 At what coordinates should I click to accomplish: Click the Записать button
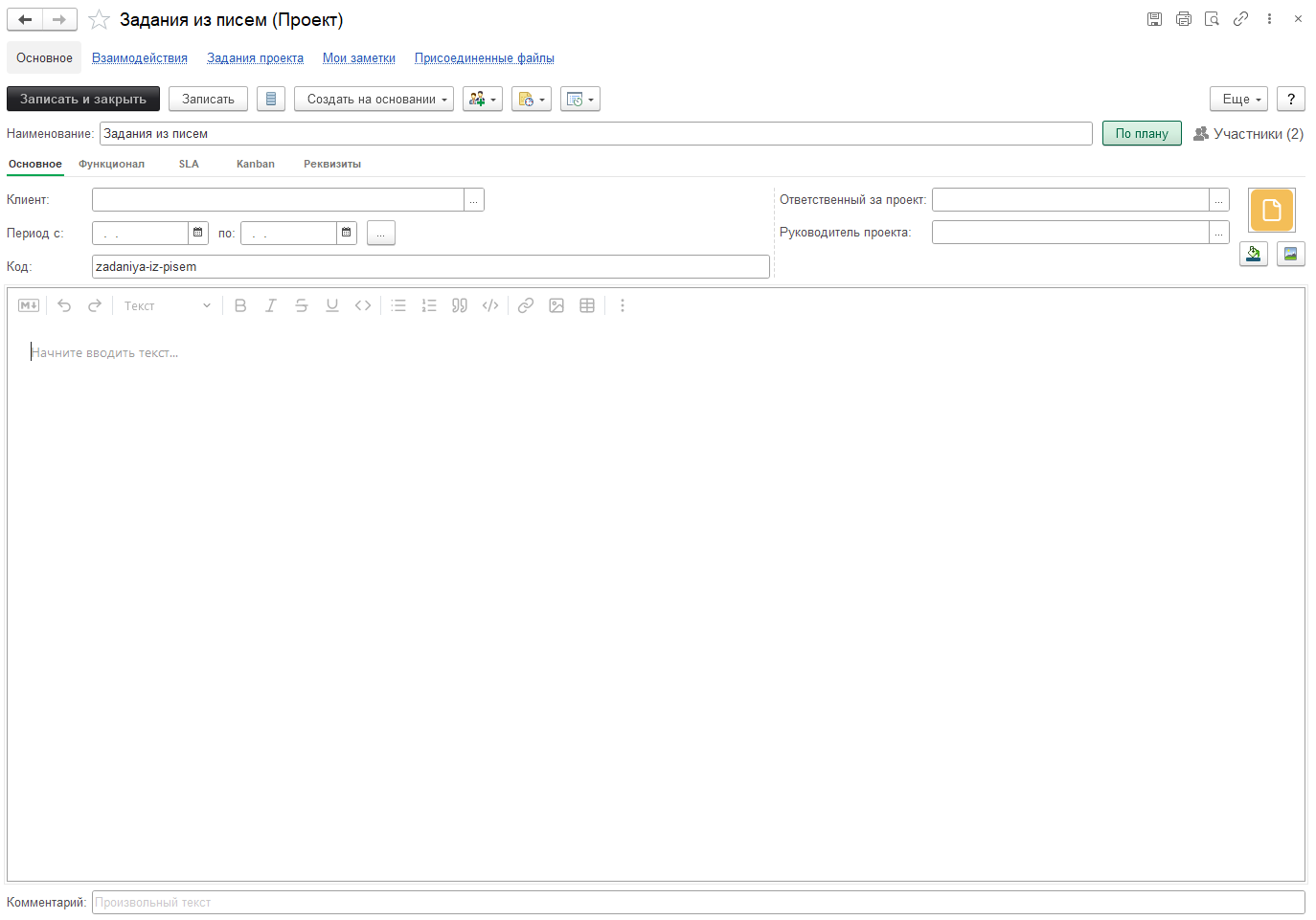[208, 99]
